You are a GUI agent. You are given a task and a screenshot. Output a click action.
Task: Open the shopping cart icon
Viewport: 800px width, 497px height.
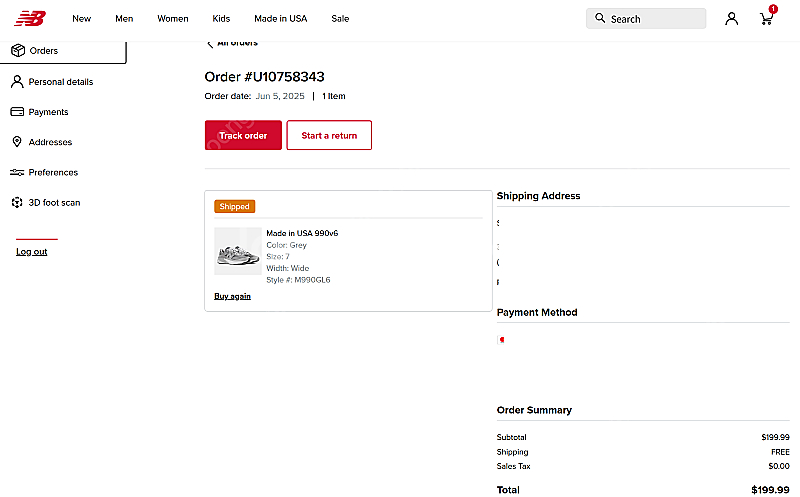tap(766, 19)
